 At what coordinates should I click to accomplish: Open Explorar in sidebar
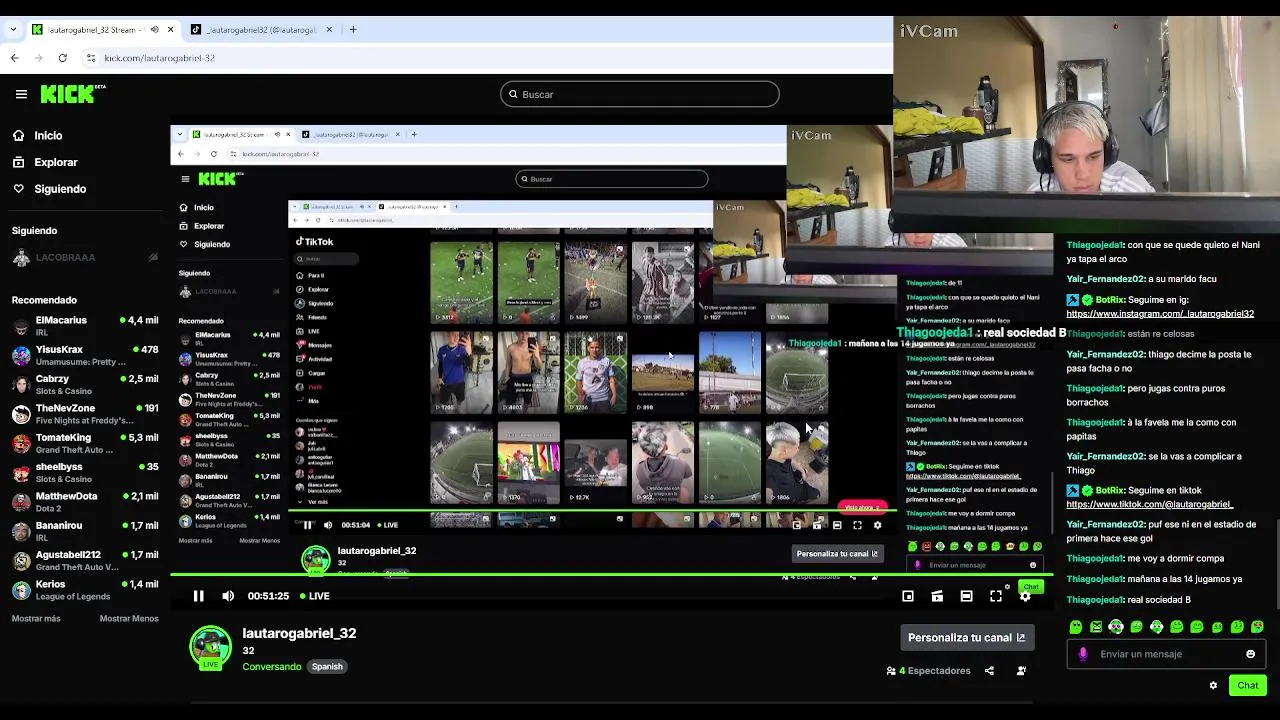point(45,162)
